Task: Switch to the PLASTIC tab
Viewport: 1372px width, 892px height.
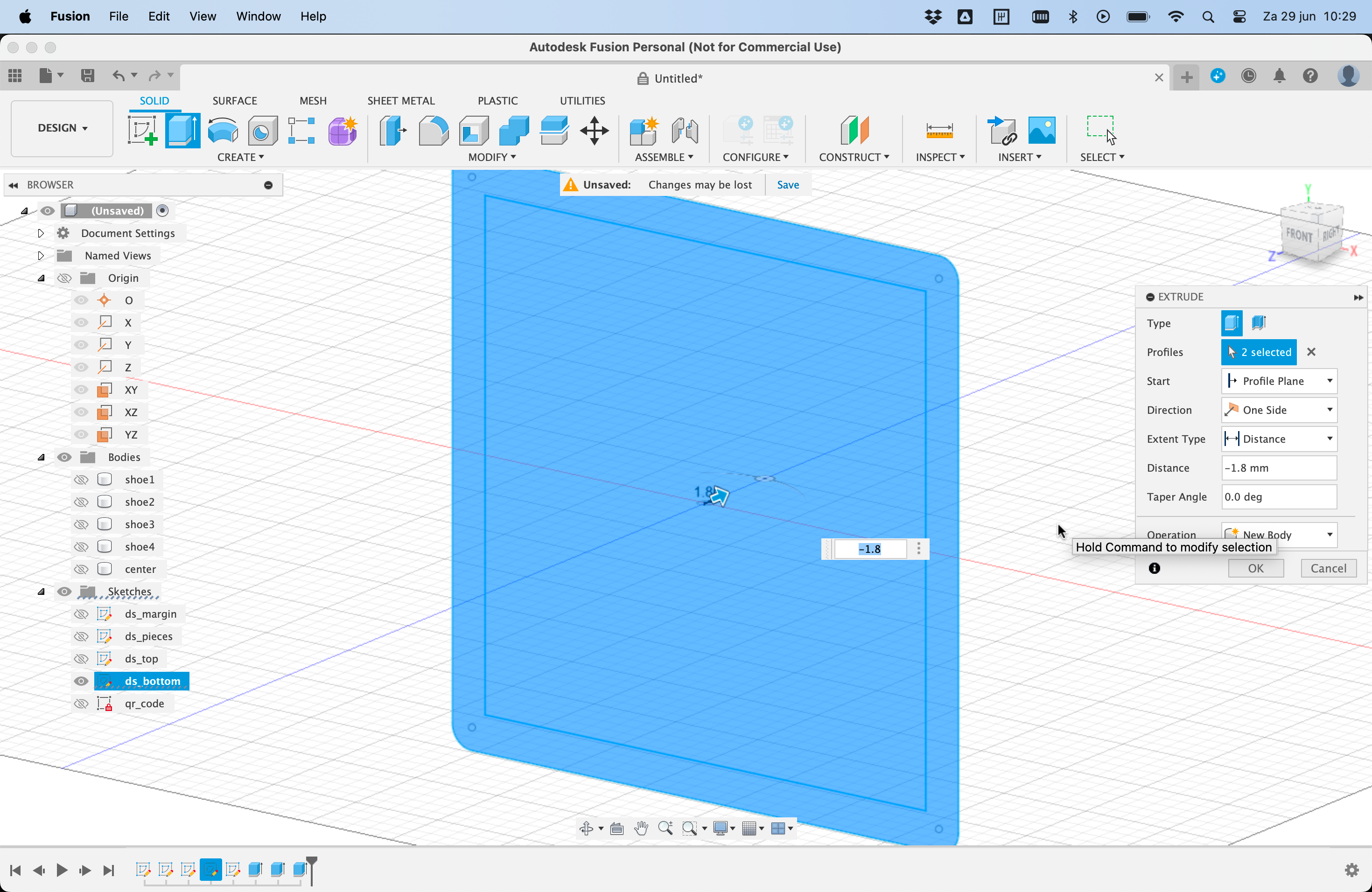Action: click(497, 100)
